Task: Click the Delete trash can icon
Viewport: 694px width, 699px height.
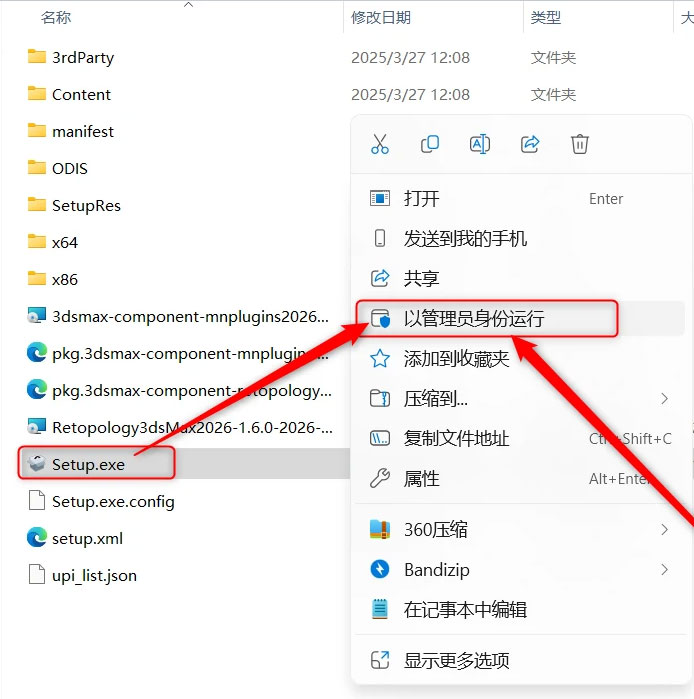Action: [x=579, y=144]
